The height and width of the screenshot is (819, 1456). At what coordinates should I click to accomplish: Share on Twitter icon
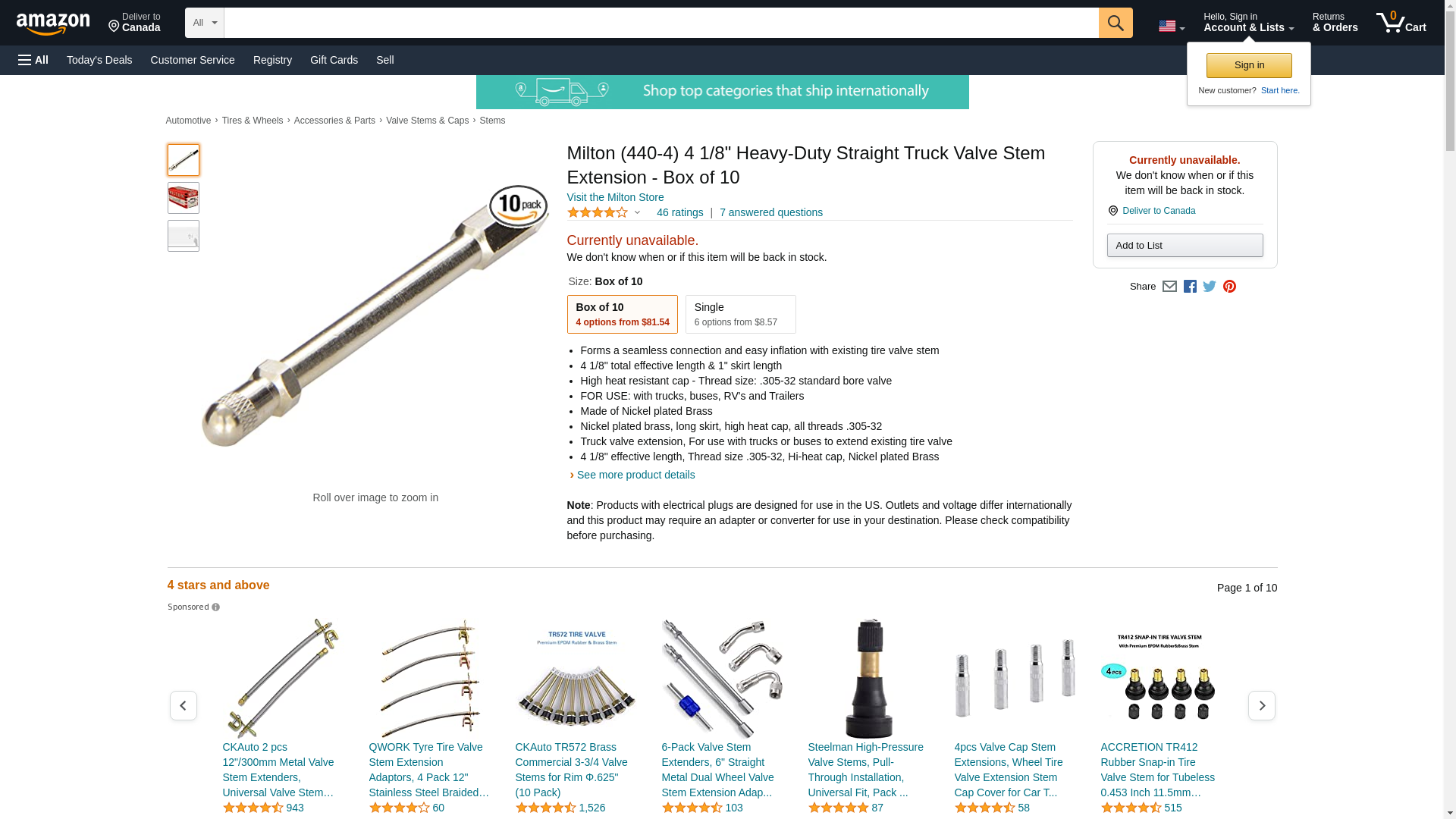[1210, 287]
